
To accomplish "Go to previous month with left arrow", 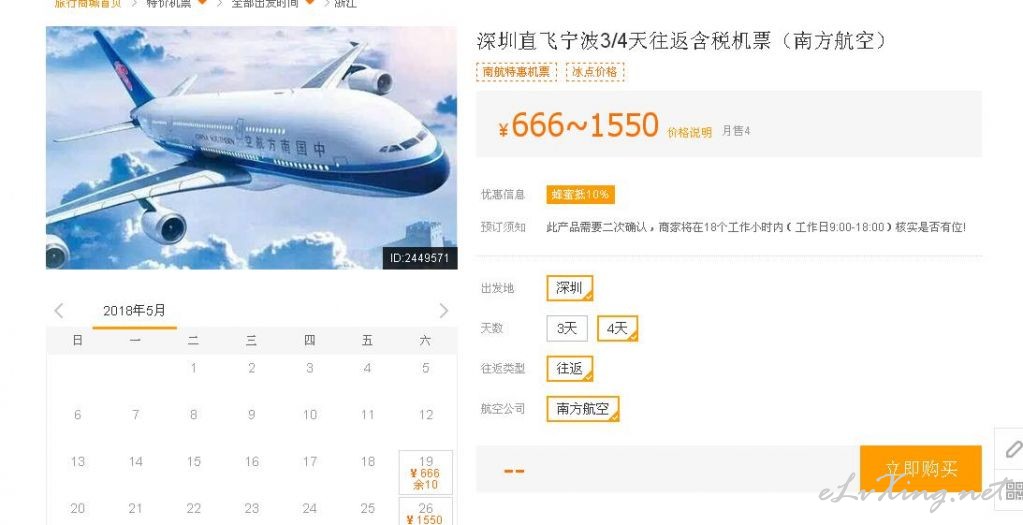I will click(59, 310).
